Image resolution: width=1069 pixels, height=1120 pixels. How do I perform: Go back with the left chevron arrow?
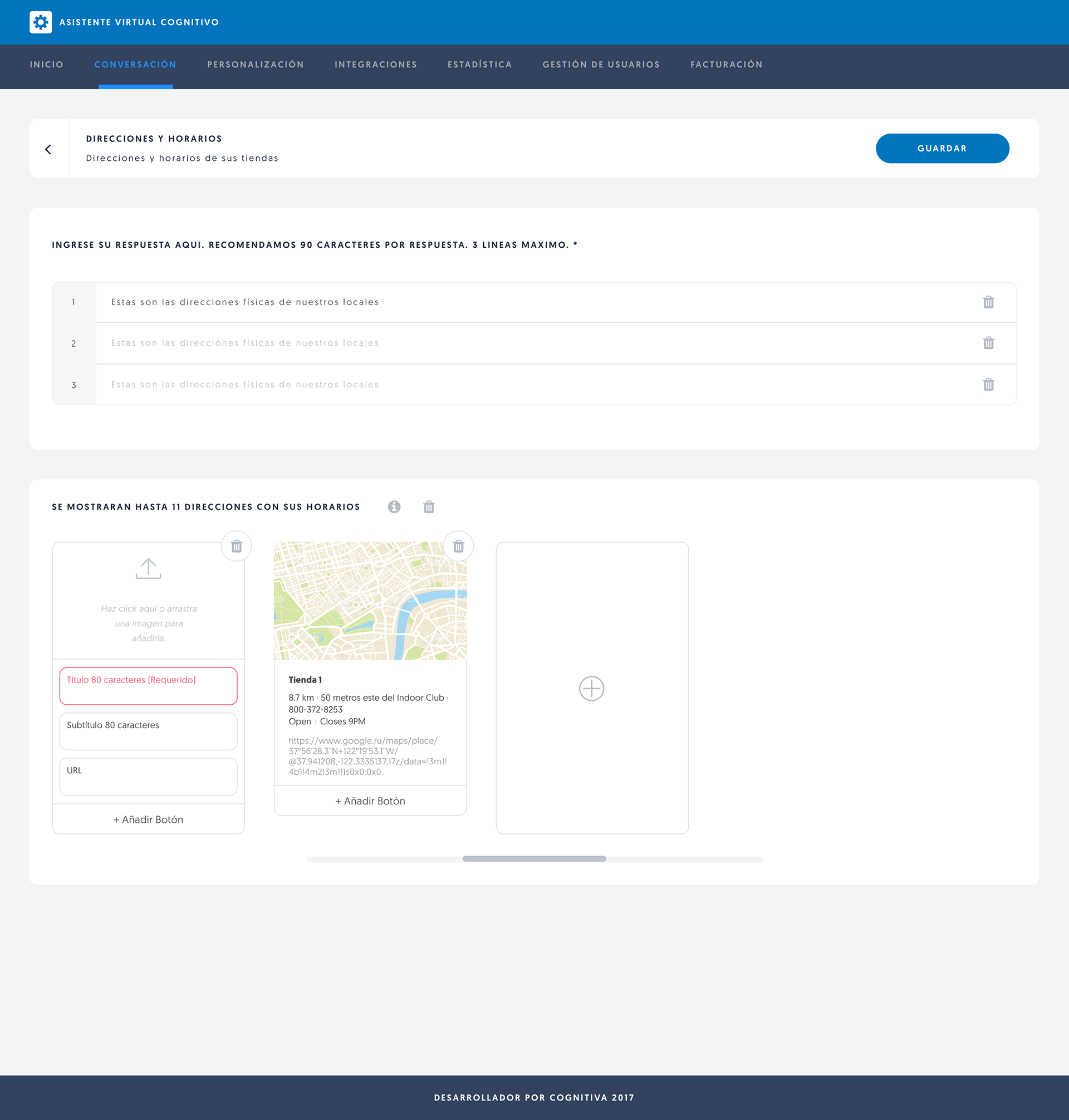click(x=48, y=149)
